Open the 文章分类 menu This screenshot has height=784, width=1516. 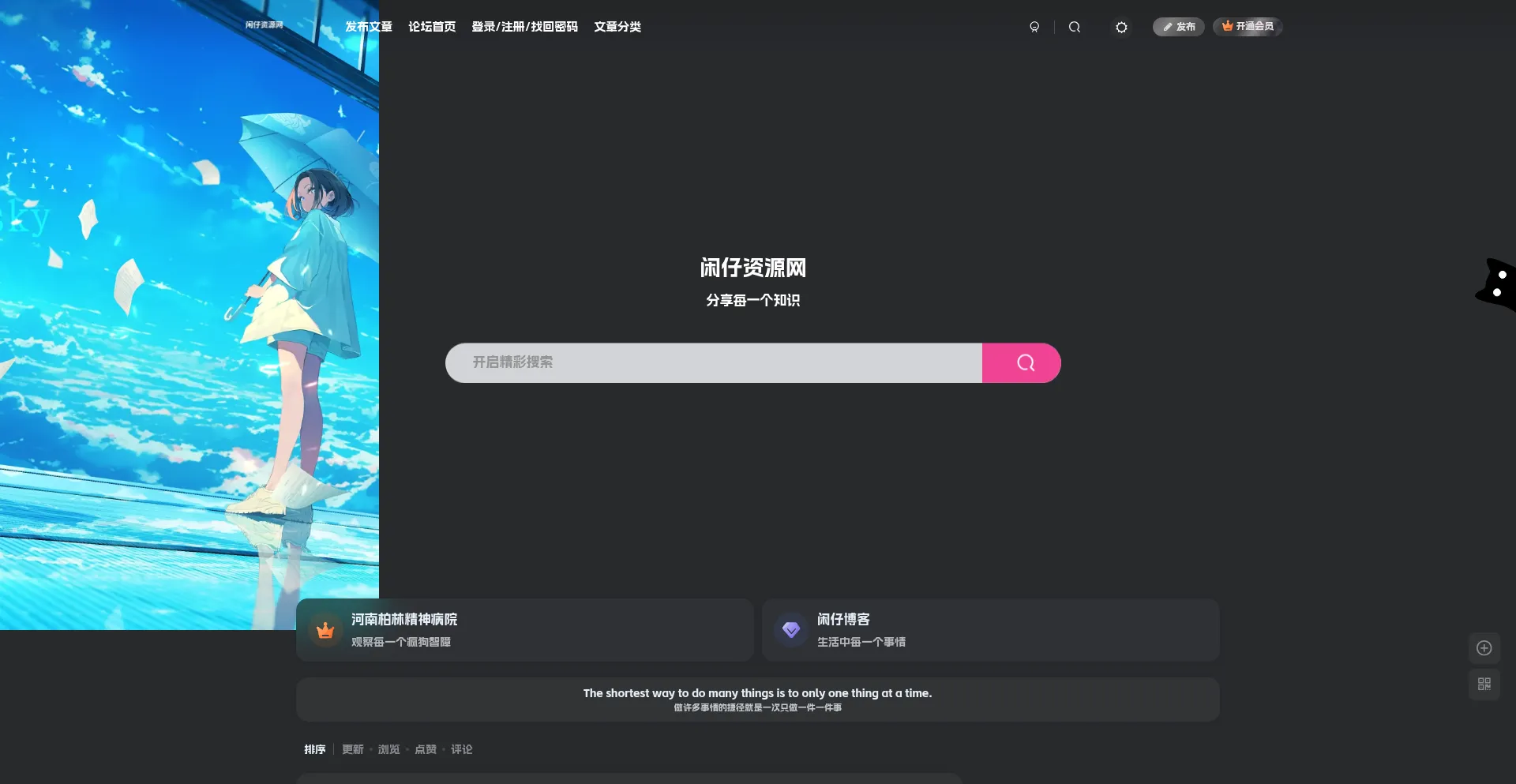pos(617,27)
